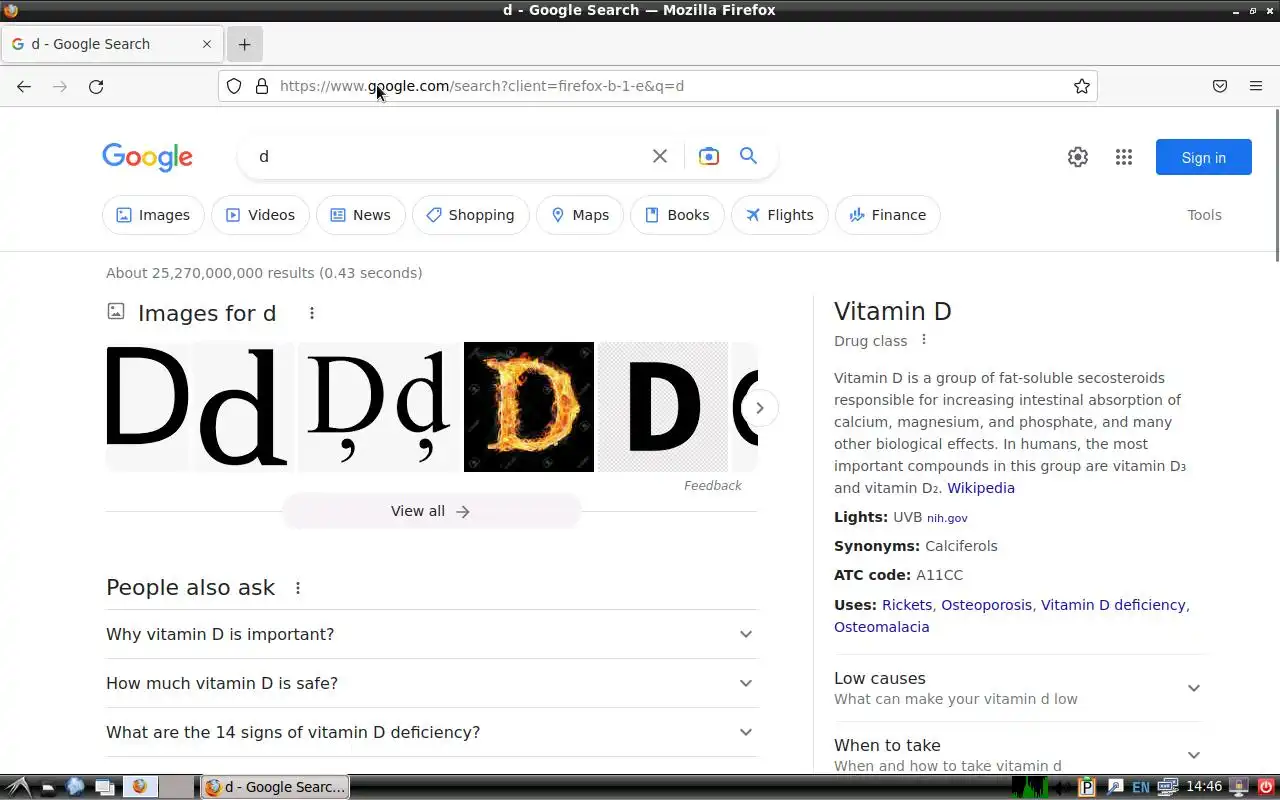Click the page vertical scrollbar

1275,185
